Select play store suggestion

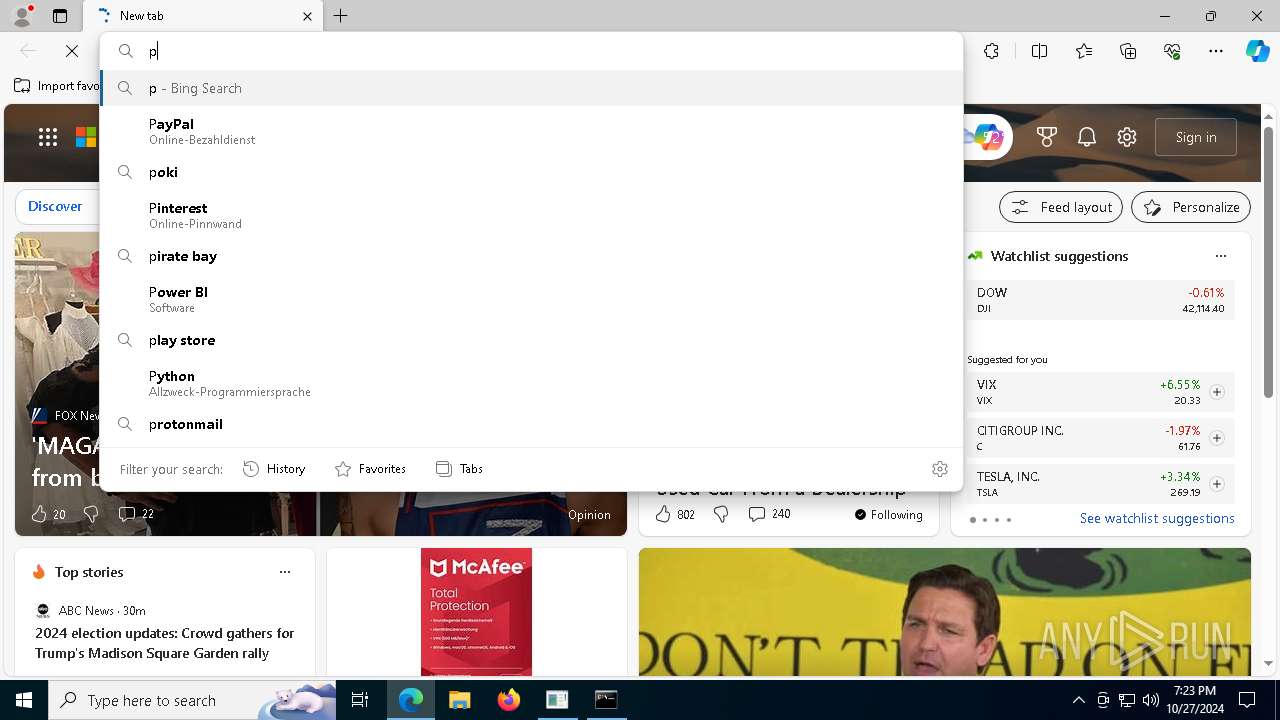531,340
